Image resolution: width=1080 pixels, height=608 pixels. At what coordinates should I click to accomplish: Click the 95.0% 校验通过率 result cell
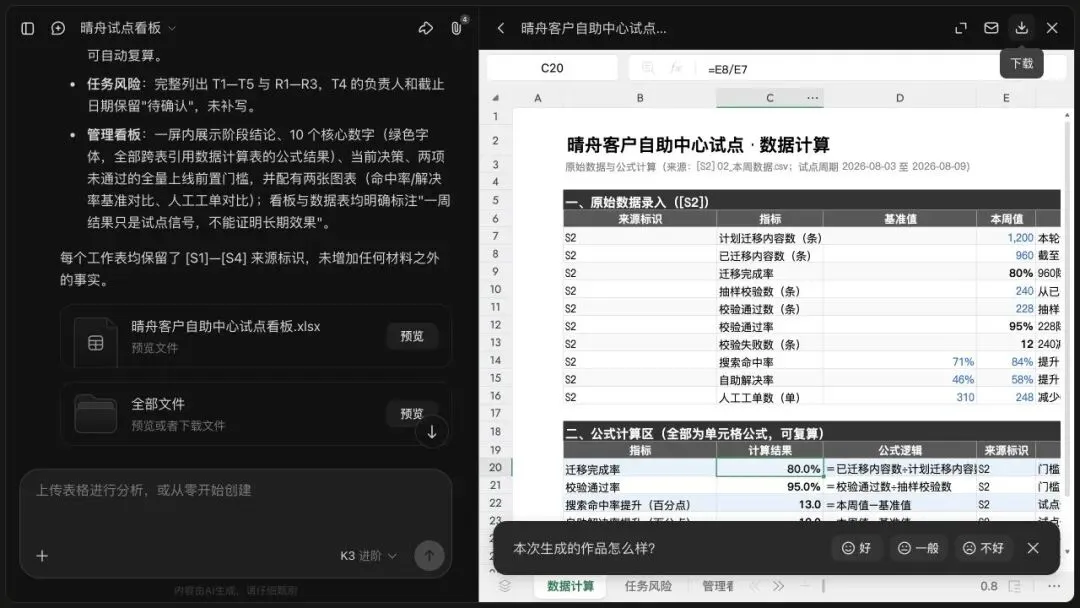769,487
